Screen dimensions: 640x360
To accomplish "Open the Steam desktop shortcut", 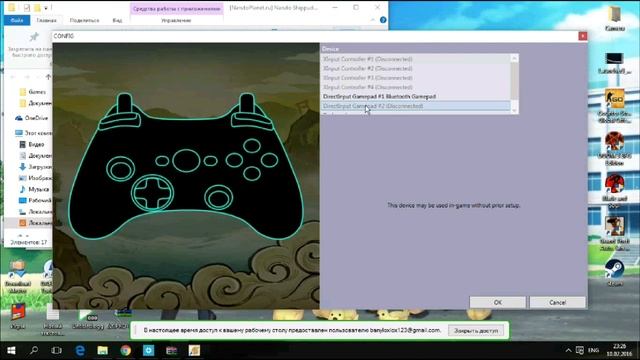I will [614, 273].
